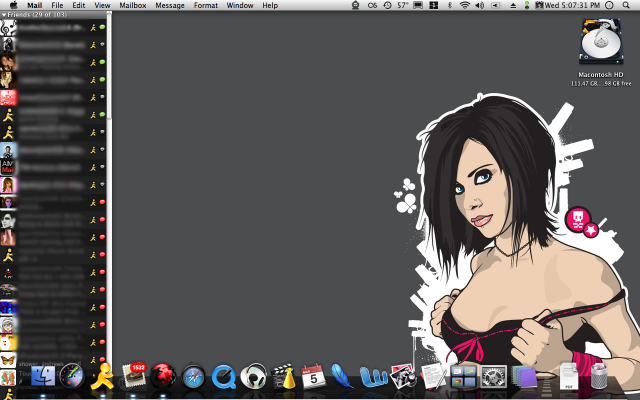Open the clapperboard cone app in the Dock
Viewport: 640px width, 400px height.
pyautogui.click(x=283, y=376)
